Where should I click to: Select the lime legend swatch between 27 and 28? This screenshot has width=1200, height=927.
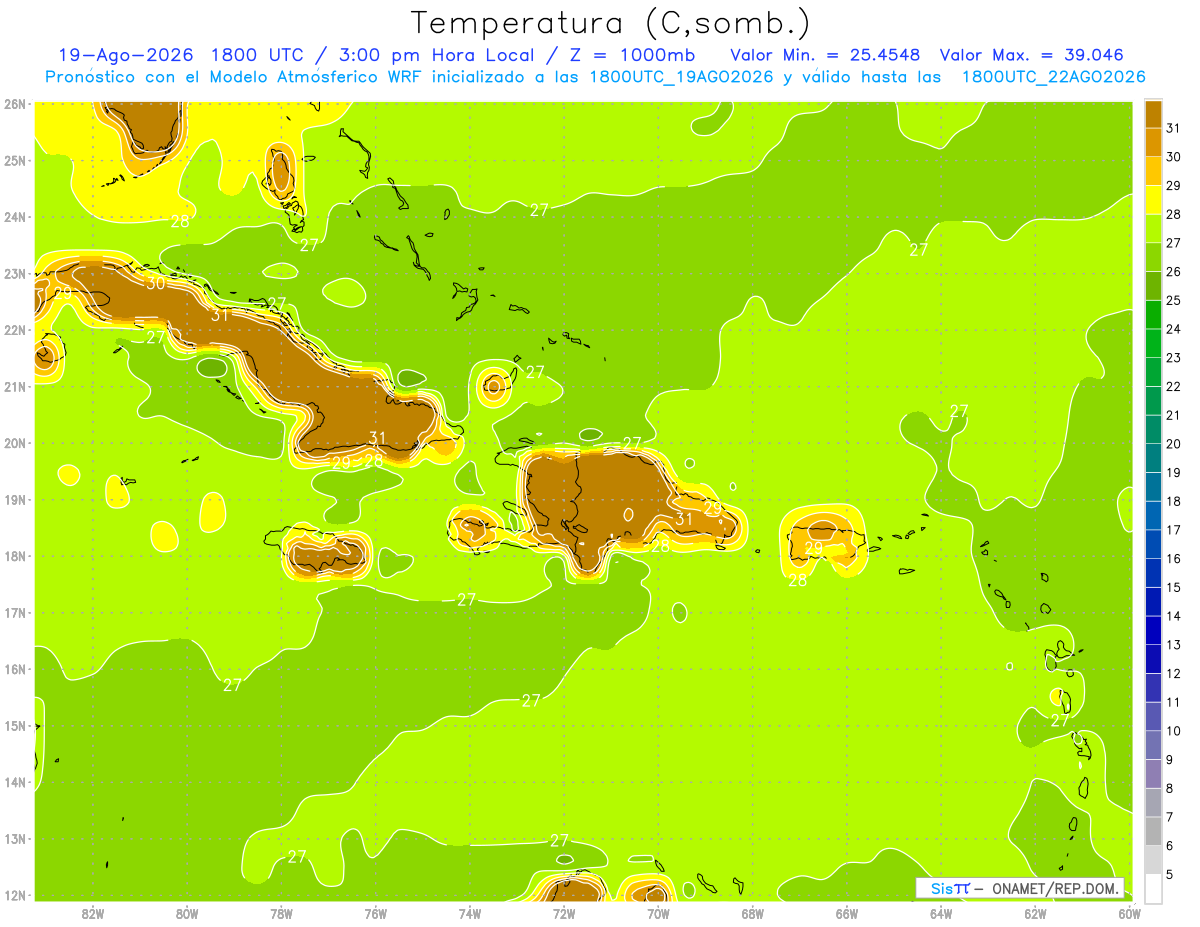point(1153,229)
